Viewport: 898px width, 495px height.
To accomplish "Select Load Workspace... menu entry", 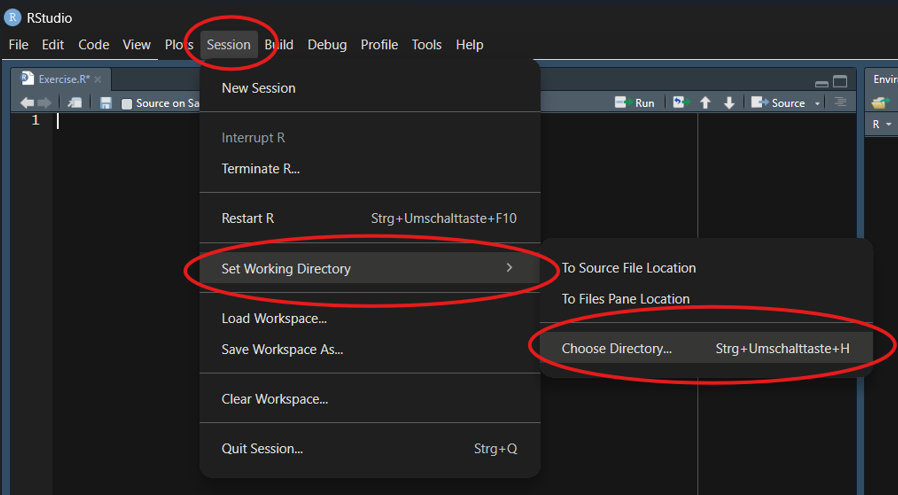I will pyautogui.click(x=370, y=319).
